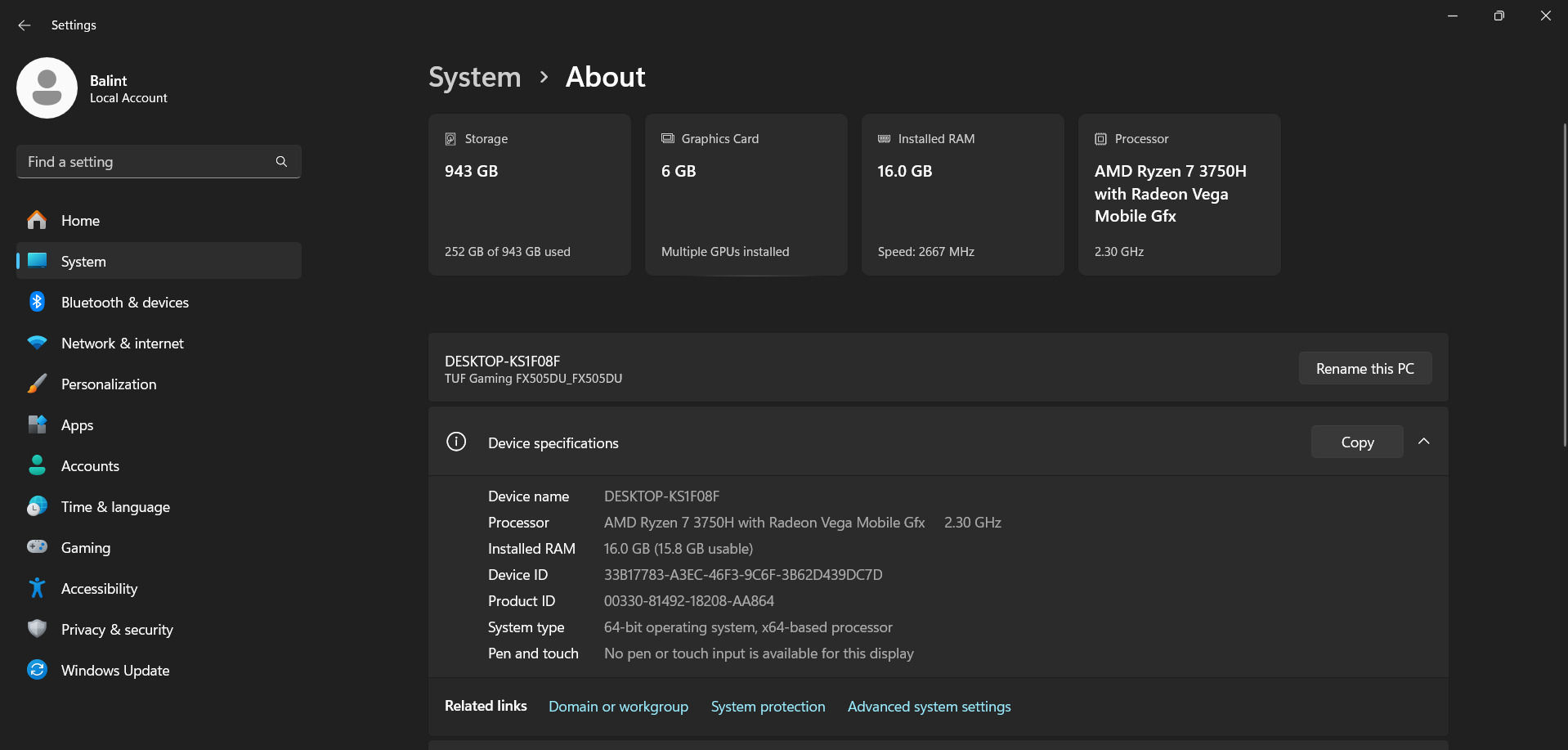Click the Accessibility figure icon
The image size is (1568, 750).
(x=37, y=588)
